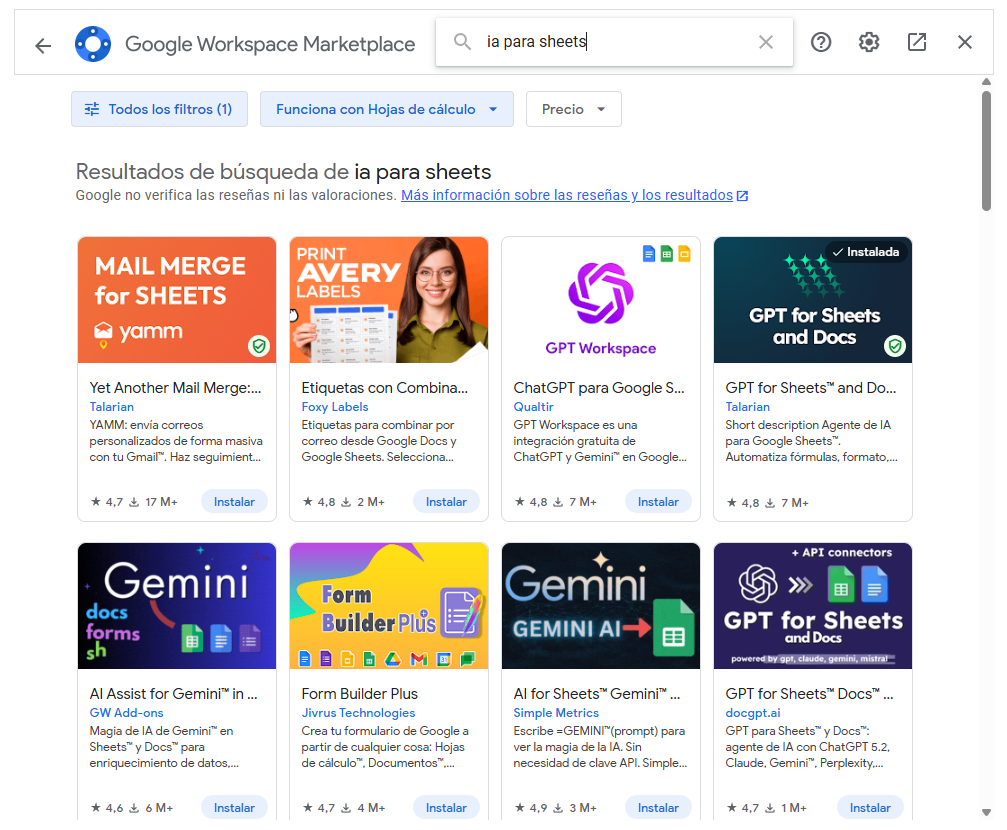This screenshot has height=830, width=1007.
Task: Open title 'ChatGPT para Google S...'
Action: pos(599,387)
